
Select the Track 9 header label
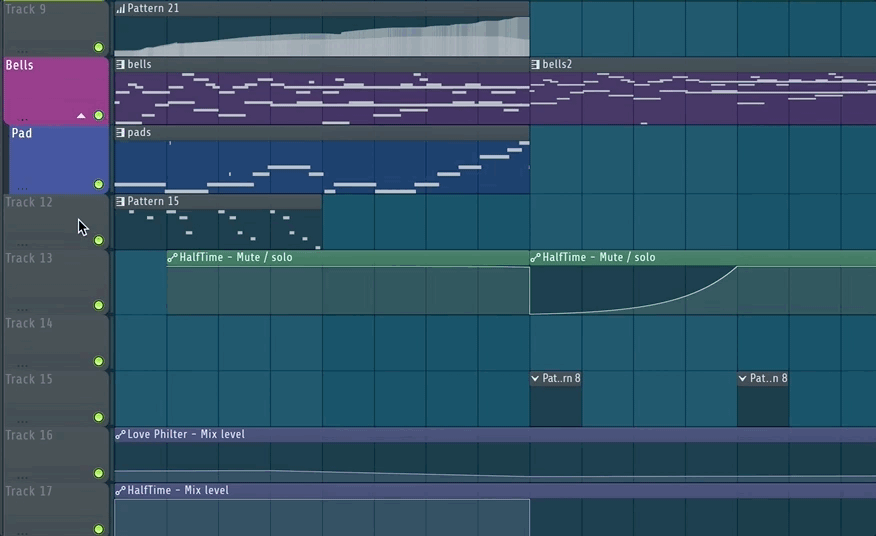pos(26,9)
